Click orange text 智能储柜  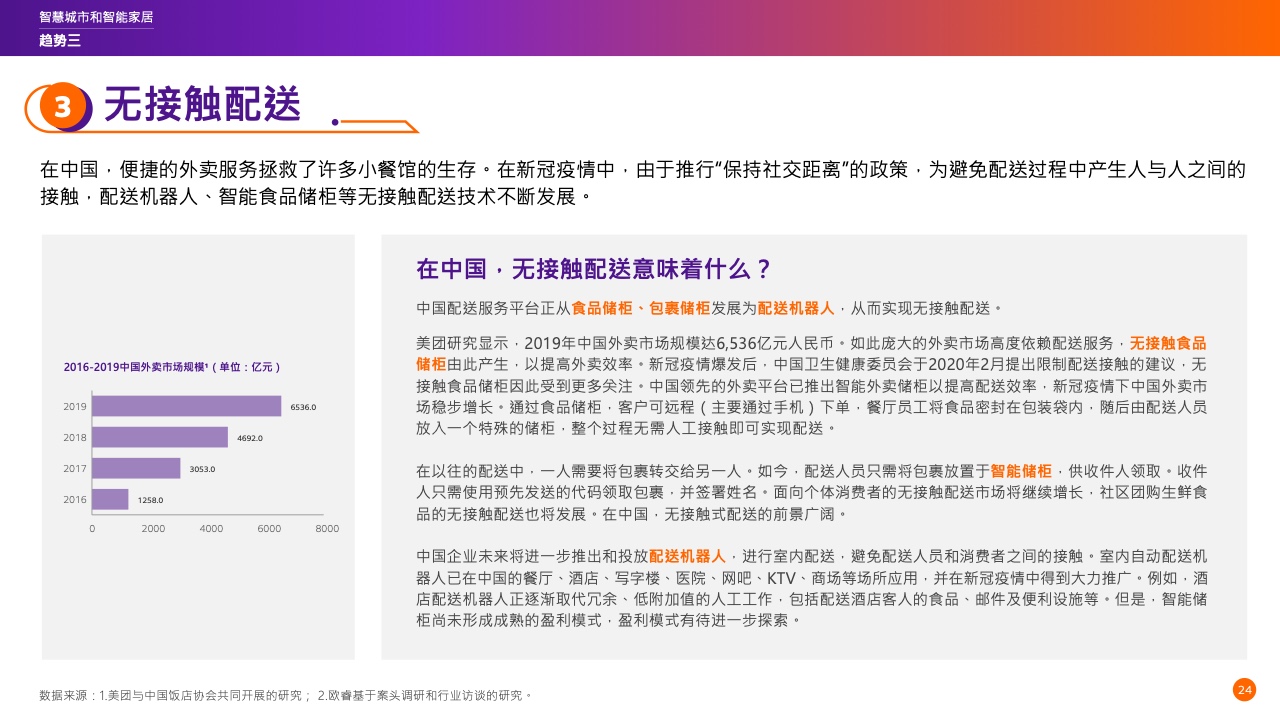coord(1021,471)
